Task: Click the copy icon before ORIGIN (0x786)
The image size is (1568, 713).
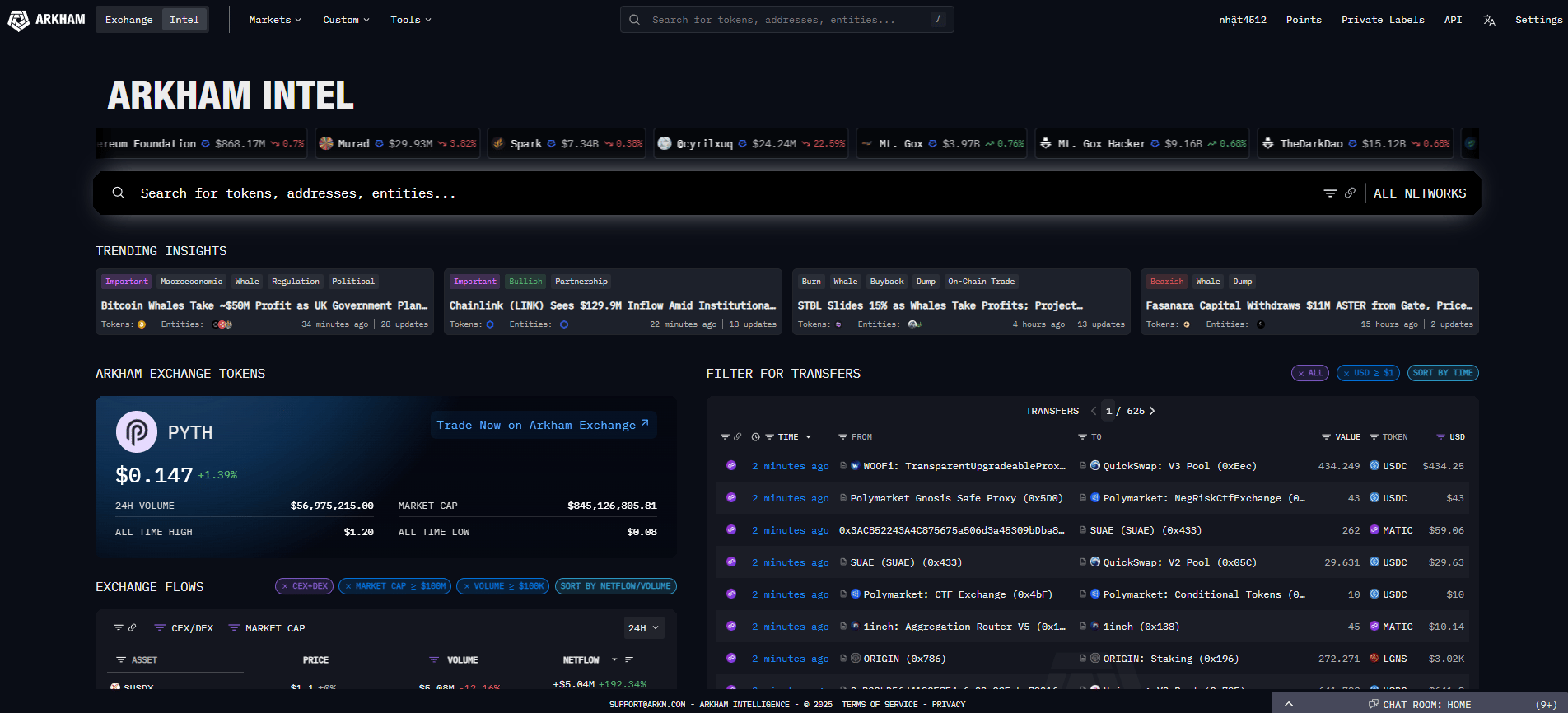Action: (843, 659)
